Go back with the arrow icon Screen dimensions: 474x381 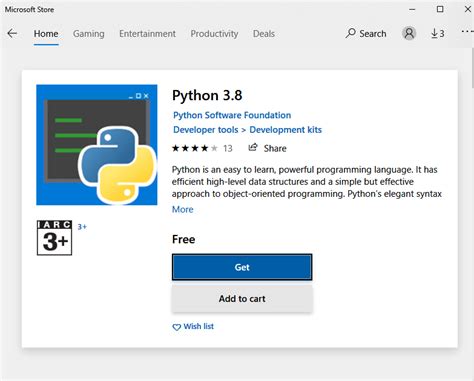(x=12, y=33)
